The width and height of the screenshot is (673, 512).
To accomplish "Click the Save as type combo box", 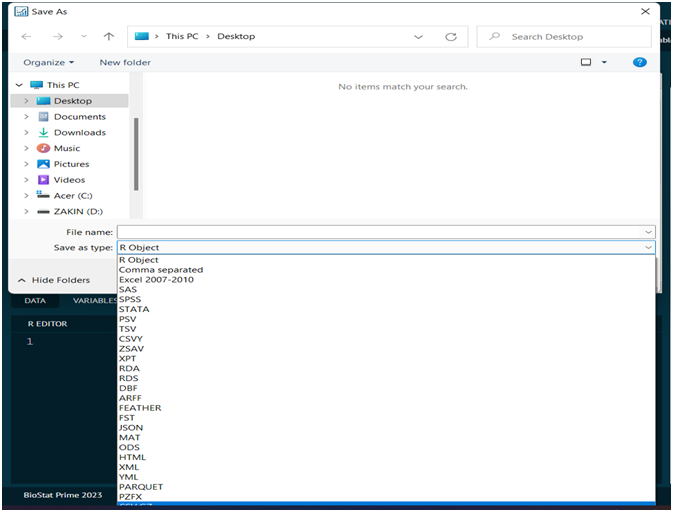I will point(386,248).
